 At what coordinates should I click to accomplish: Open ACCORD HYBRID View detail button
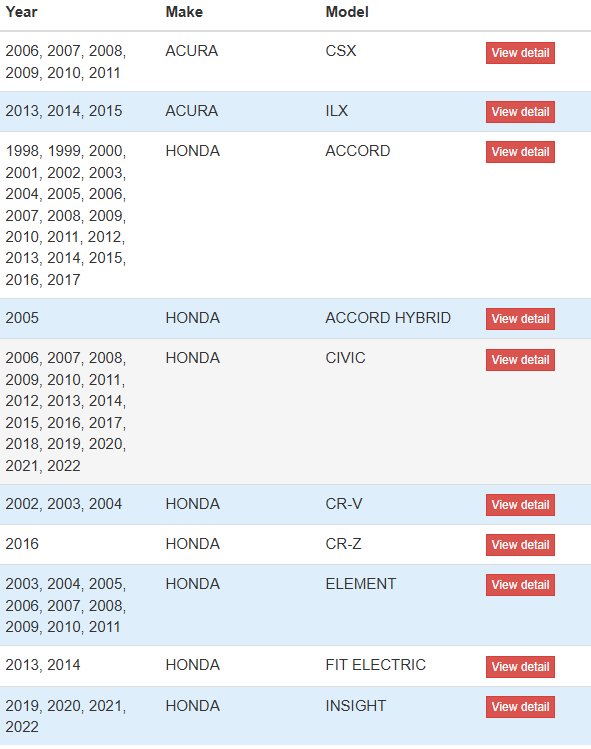[520, 319]
